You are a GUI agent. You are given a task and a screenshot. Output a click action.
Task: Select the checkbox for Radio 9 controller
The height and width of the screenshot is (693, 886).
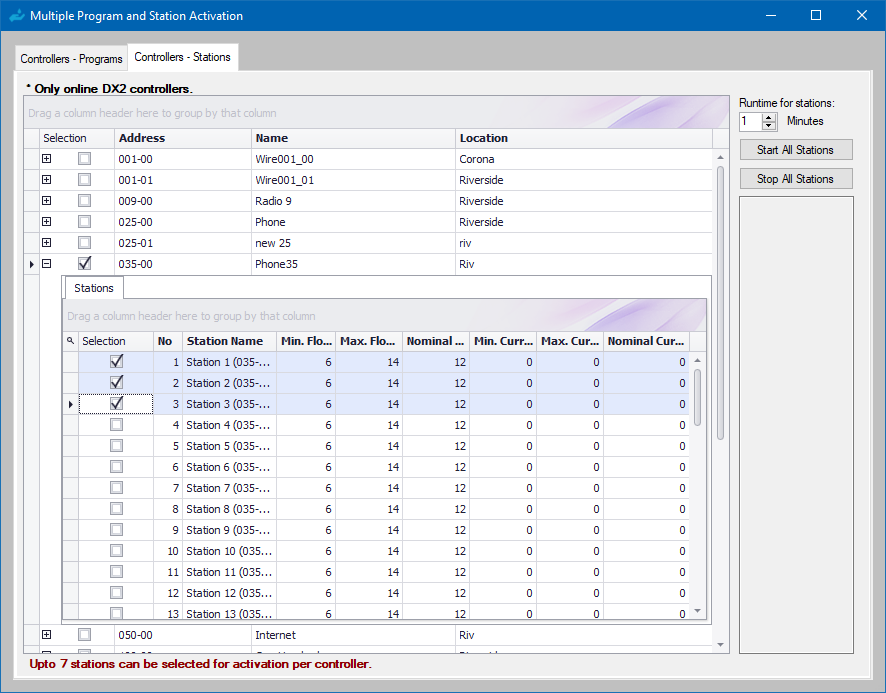[84, 201]
